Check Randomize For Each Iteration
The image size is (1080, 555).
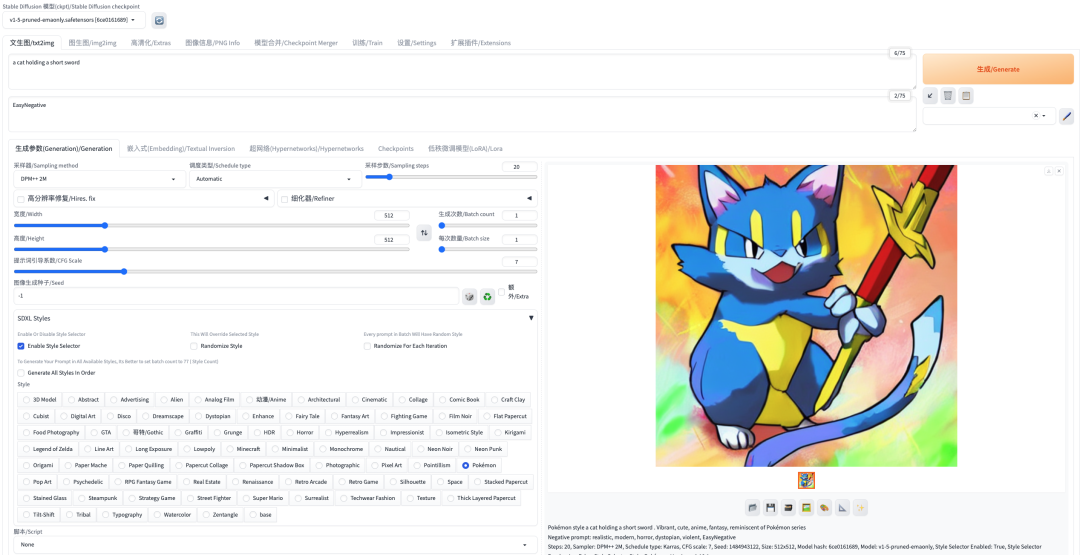click(367, 346)
